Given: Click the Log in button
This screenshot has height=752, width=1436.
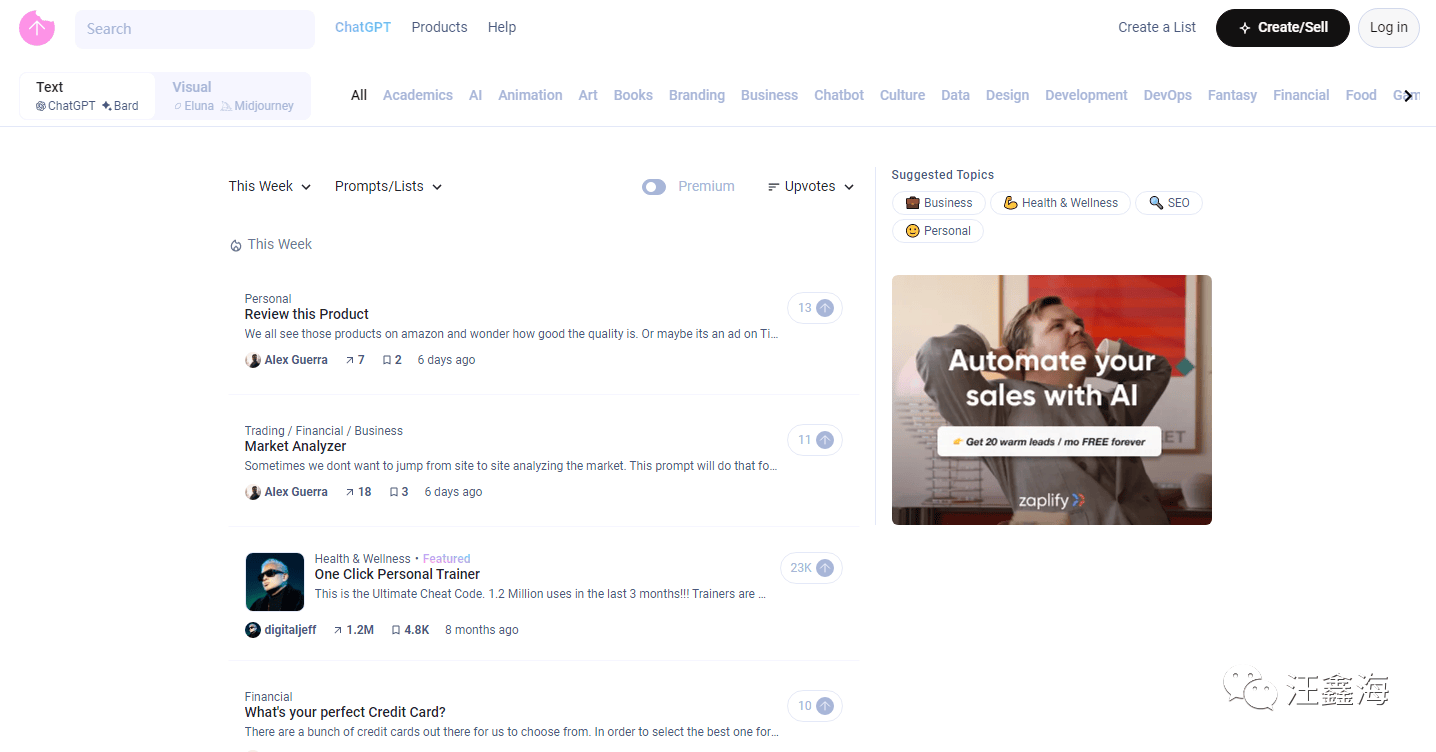Looking at the screenshot, I should pyautogui.click(x=1389, y=28).
